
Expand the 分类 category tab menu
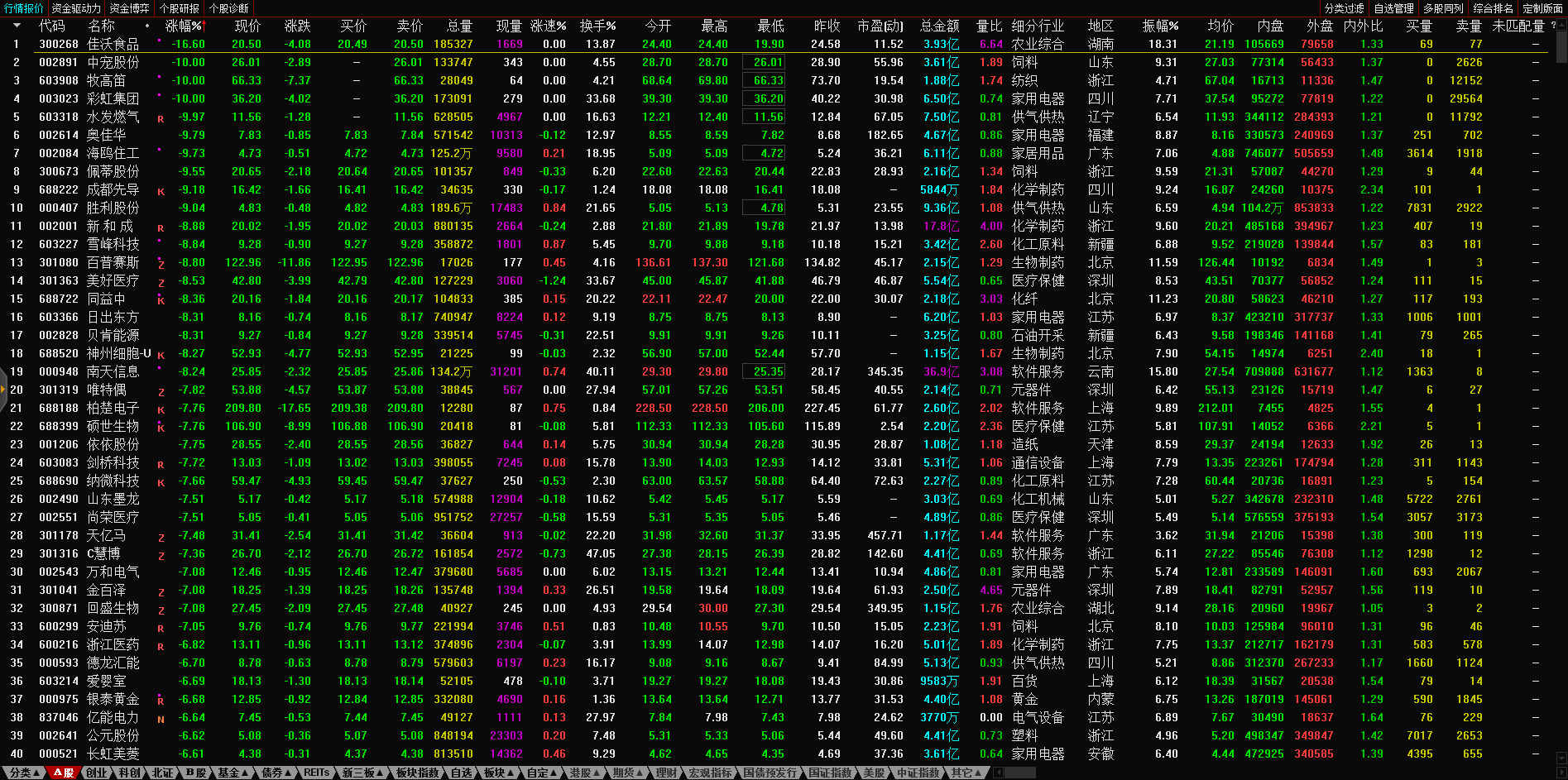pyautogui.click(x=23, y=773)
